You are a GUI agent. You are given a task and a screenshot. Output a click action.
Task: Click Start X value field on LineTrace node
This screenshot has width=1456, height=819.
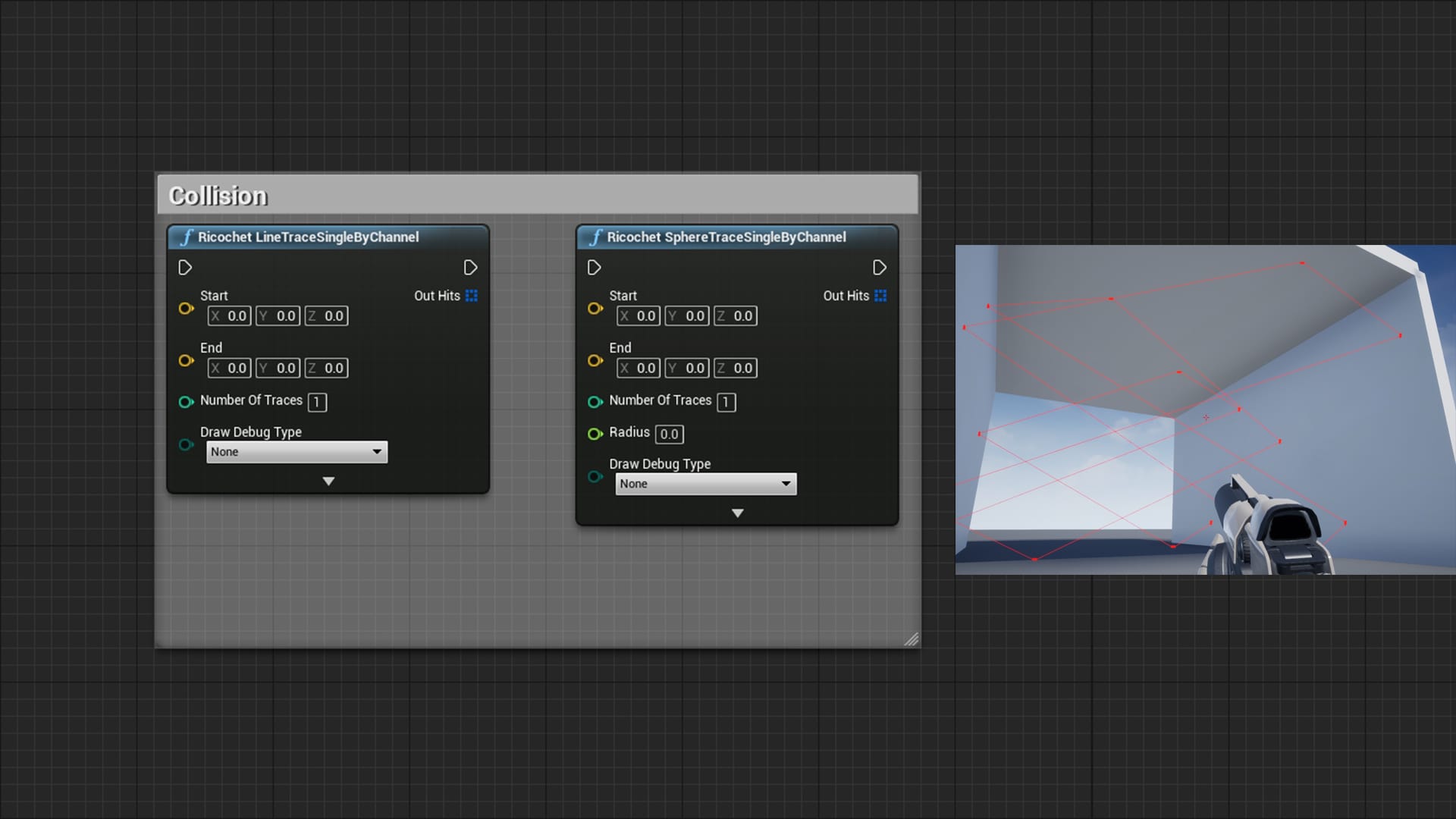pyautogui.click(x=230, y=316)
